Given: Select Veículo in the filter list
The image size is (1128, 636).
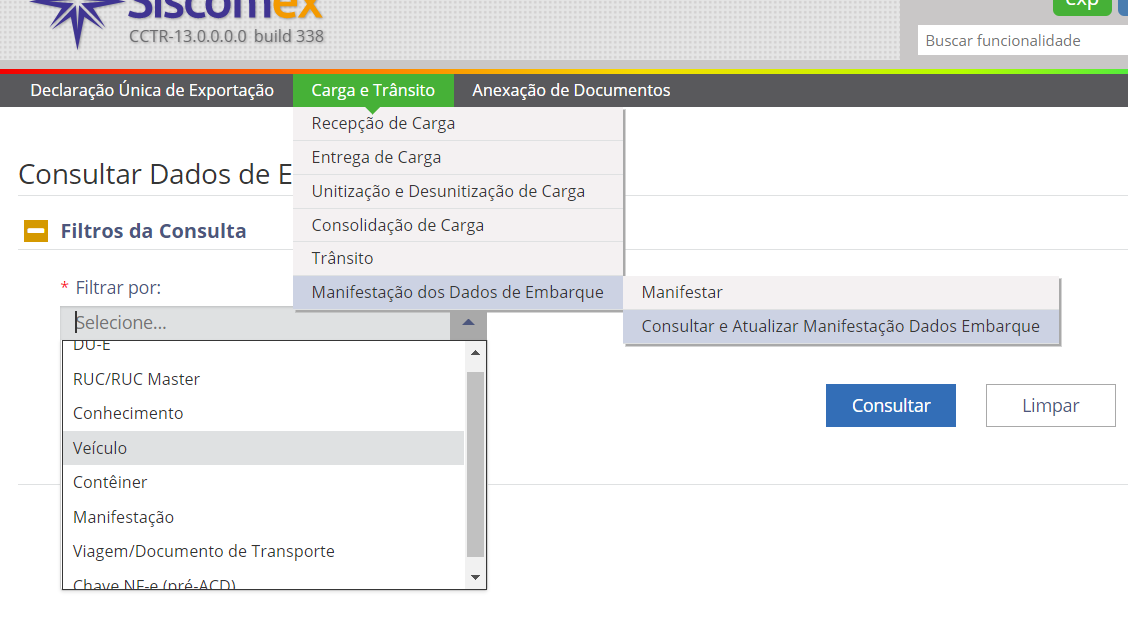Looking at the screenshot, I should coord(100,448).
